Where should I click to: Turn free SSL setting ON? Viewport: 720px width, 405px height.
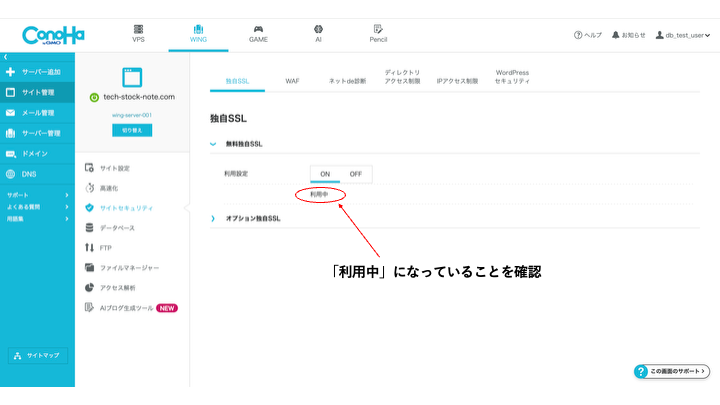pyautogui.click(x=325, y=174)
